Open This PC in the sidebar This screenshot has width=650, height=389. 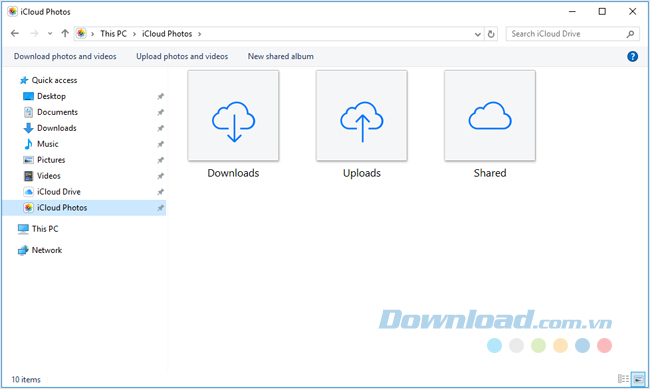(38, 229)
